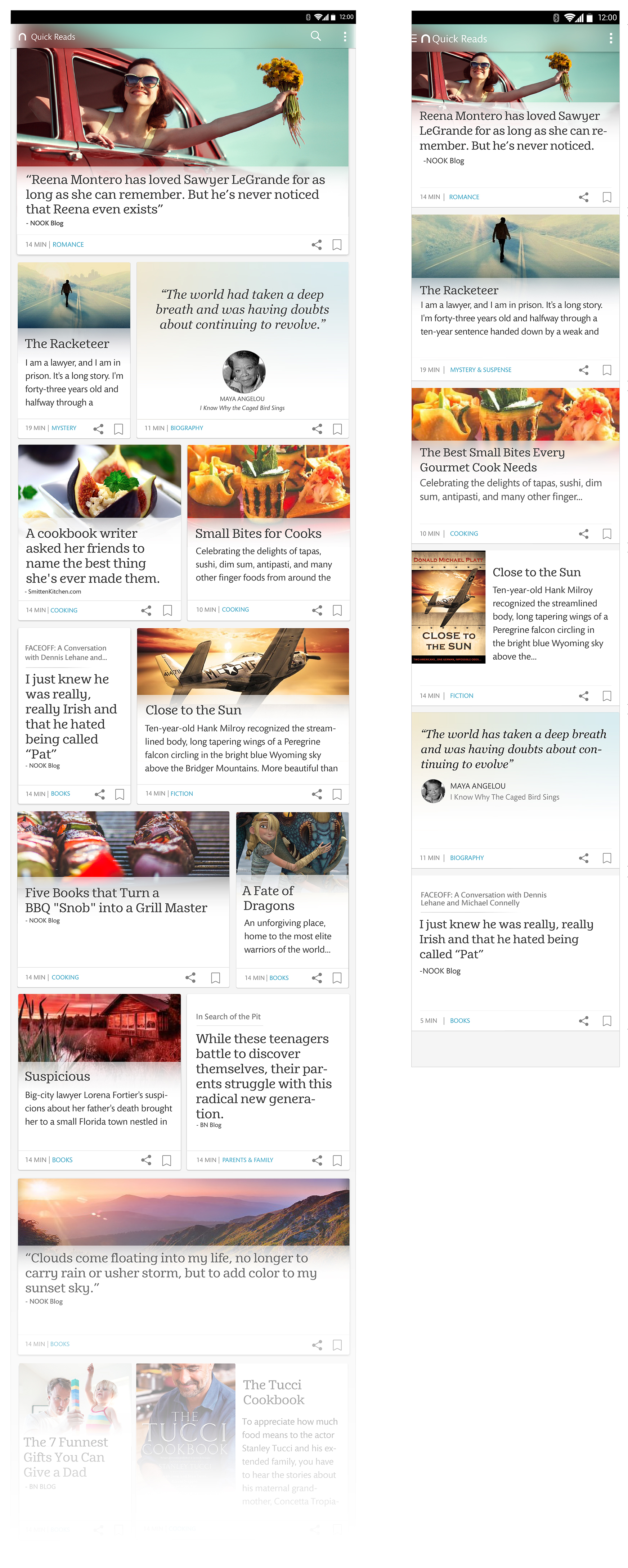Share the phone The Racketeer mystery & suspense card

coord(584,370)
